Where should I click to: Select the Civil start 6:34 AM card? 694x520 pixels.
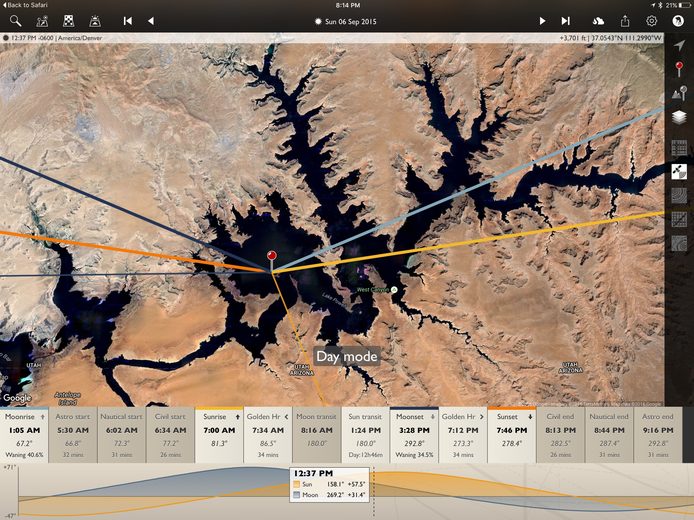170,435
